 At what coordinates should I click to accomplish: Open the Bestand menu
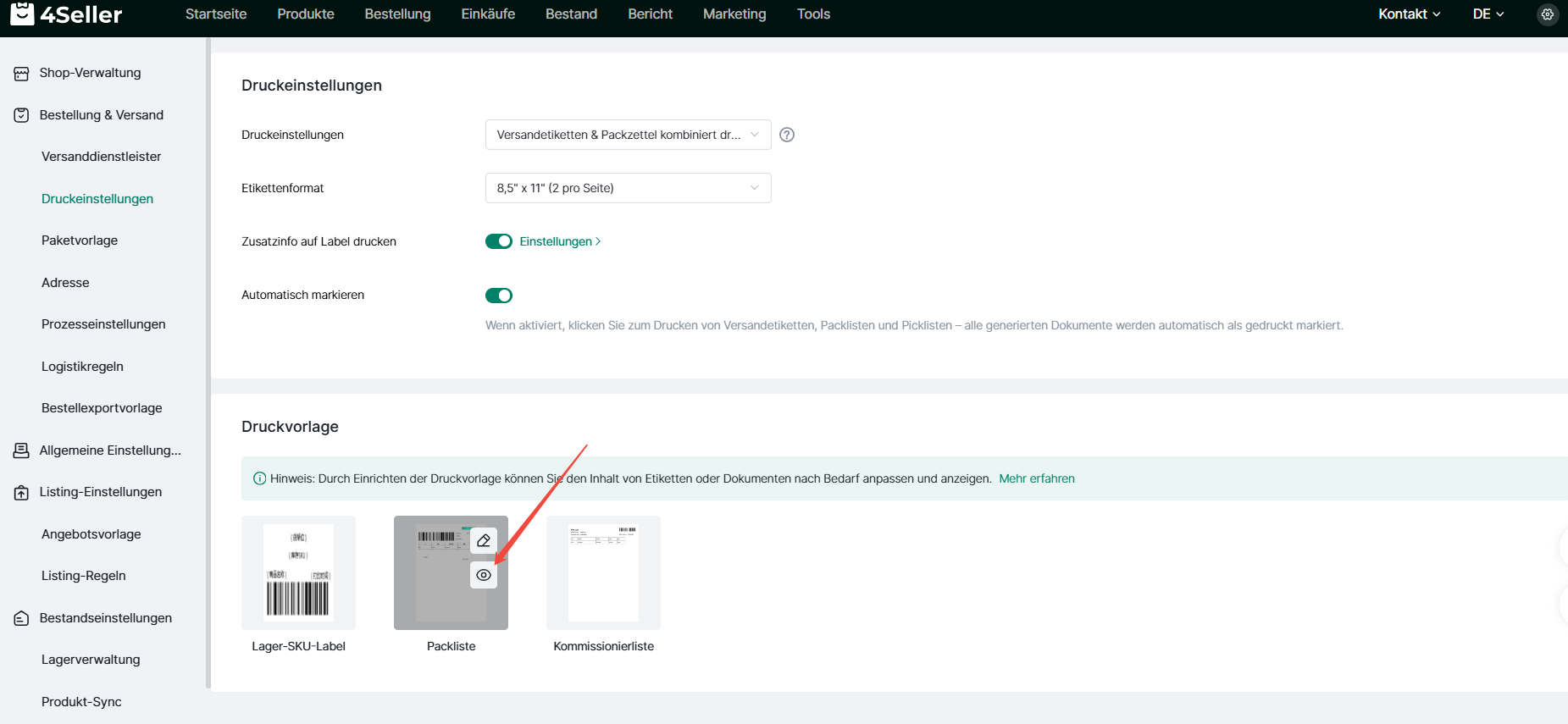[571, 14]
